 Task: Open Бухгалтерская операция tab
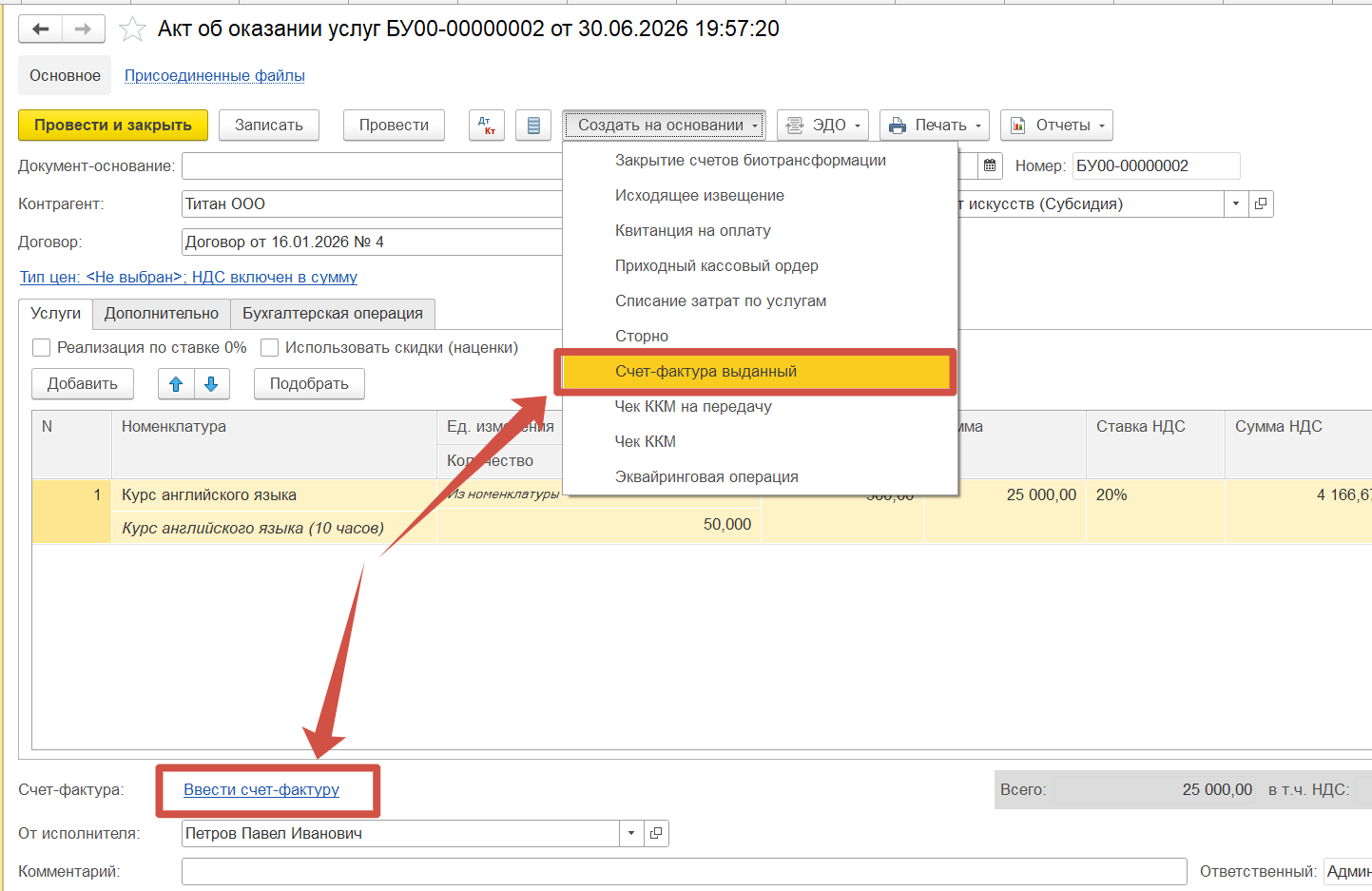[x=333, y=314]
